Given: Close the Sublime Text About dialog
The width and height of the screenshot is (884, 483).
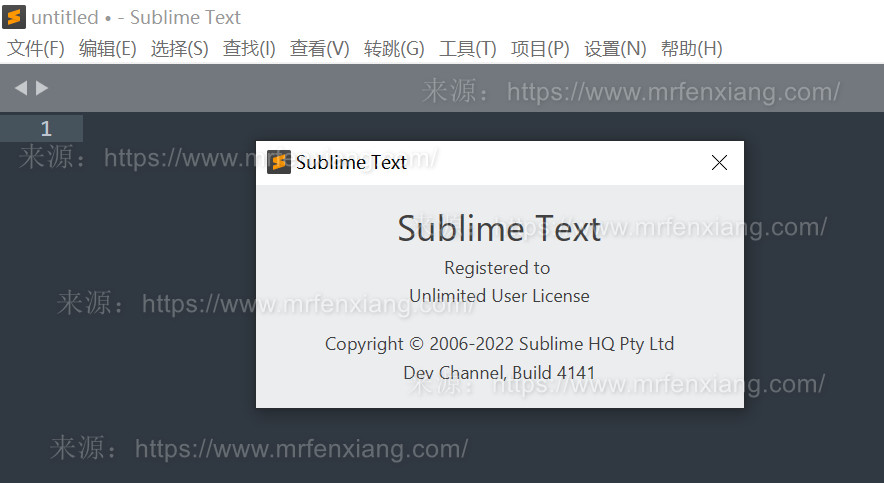Looking at the screenshot, I should pos(718,163).
